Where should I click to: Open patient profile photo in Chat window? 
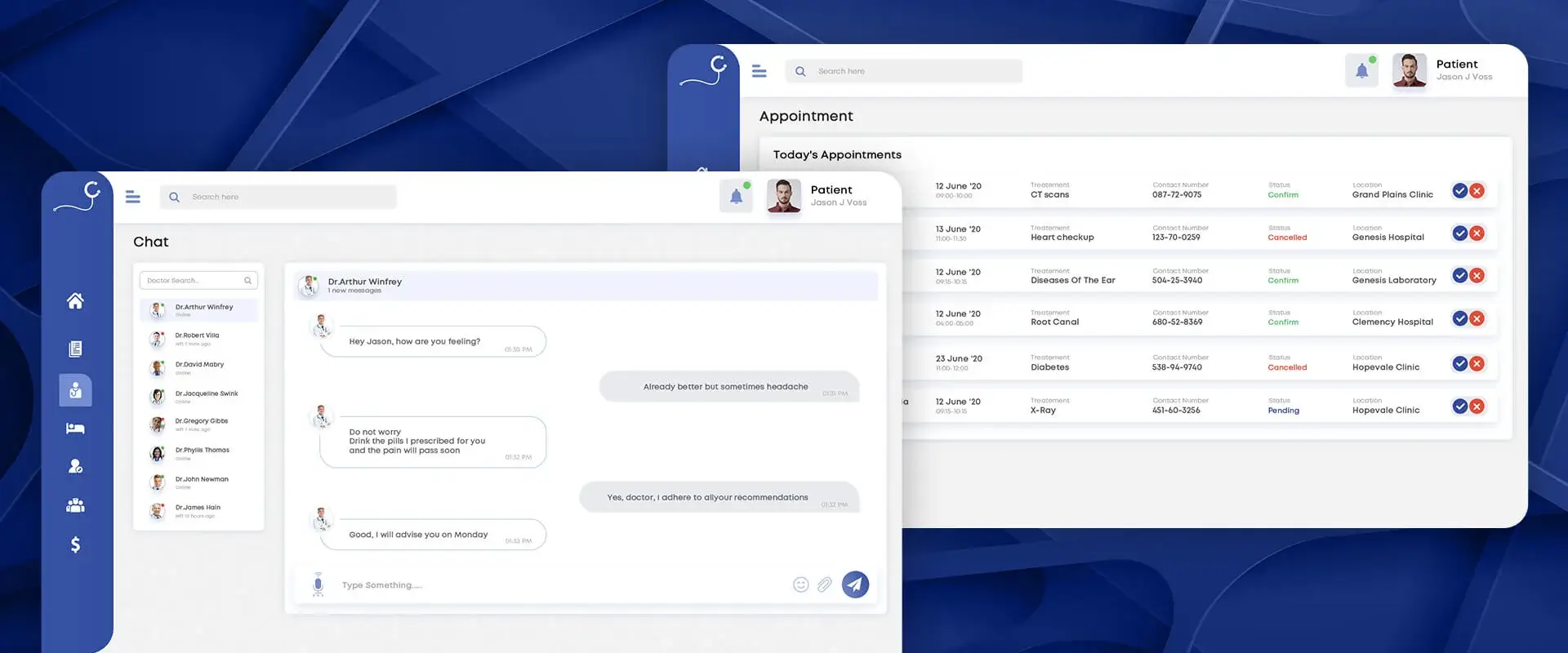[784, 196]
